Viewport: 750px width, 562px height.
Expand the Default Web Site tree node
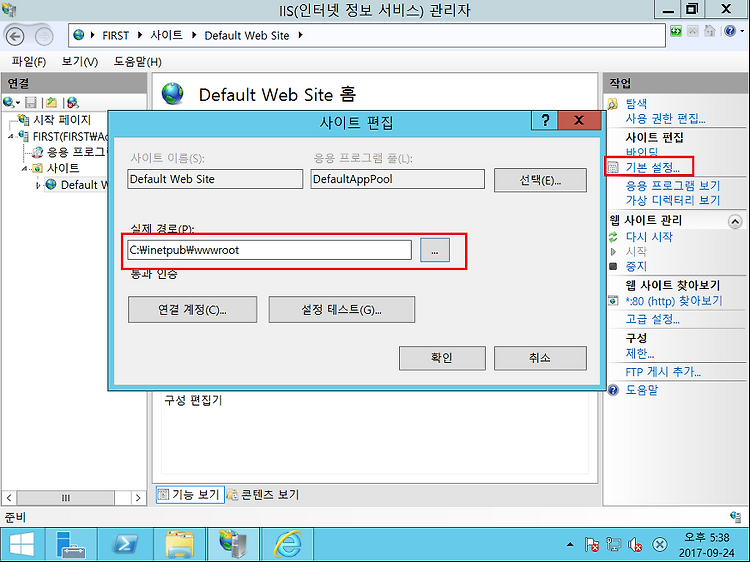(38, 185)
